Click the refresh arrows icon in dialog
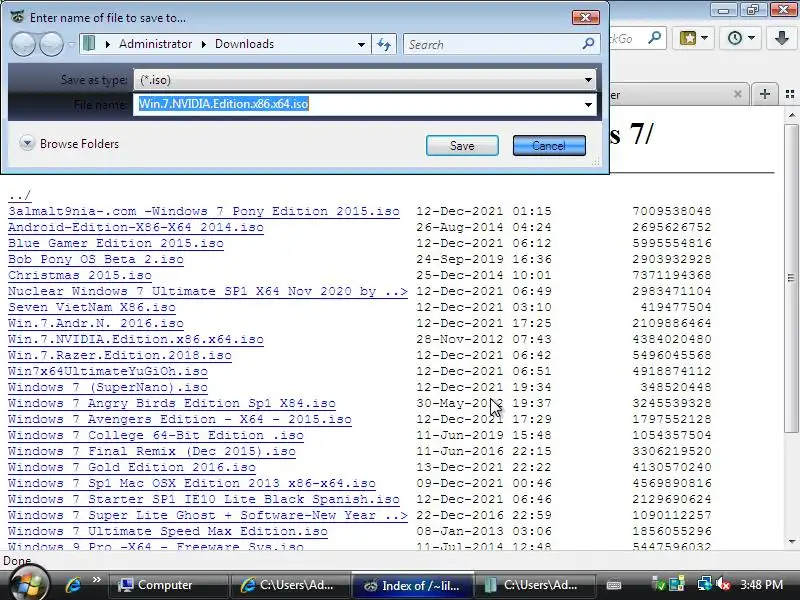Screen dimensions: 800x600 click(384, 44)
